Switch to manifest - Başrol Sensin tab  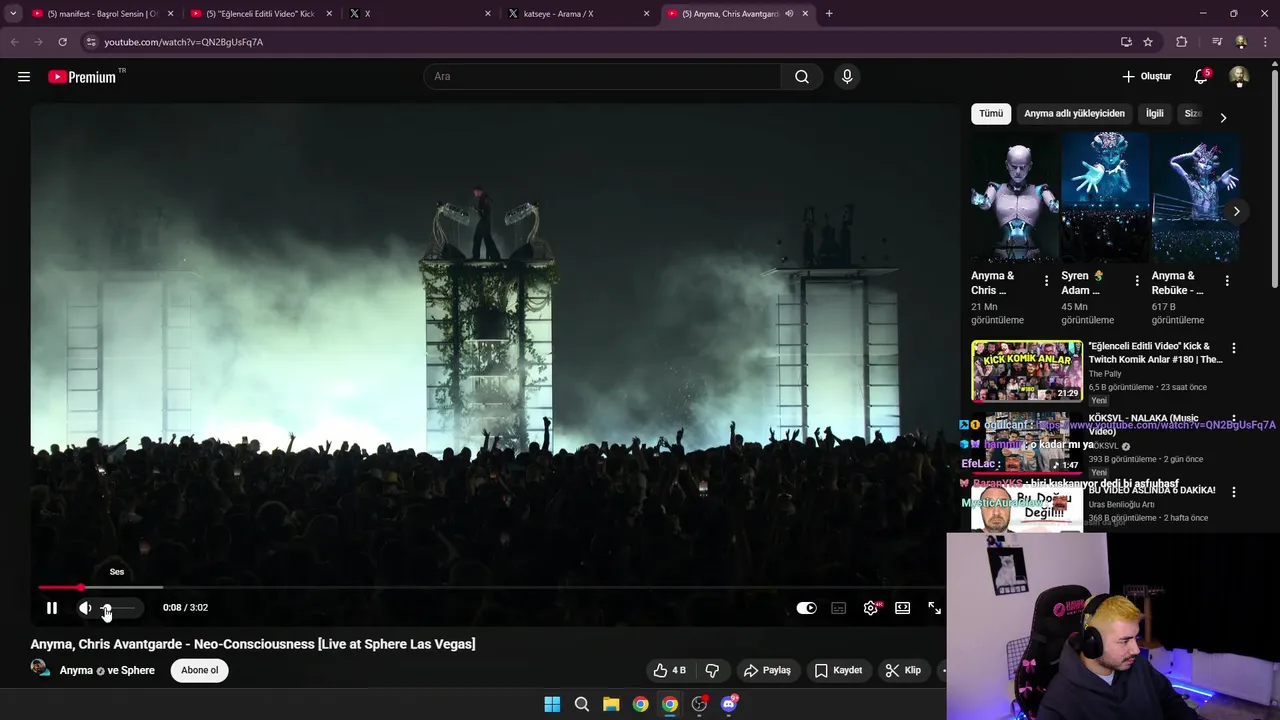tap(100, 14)
